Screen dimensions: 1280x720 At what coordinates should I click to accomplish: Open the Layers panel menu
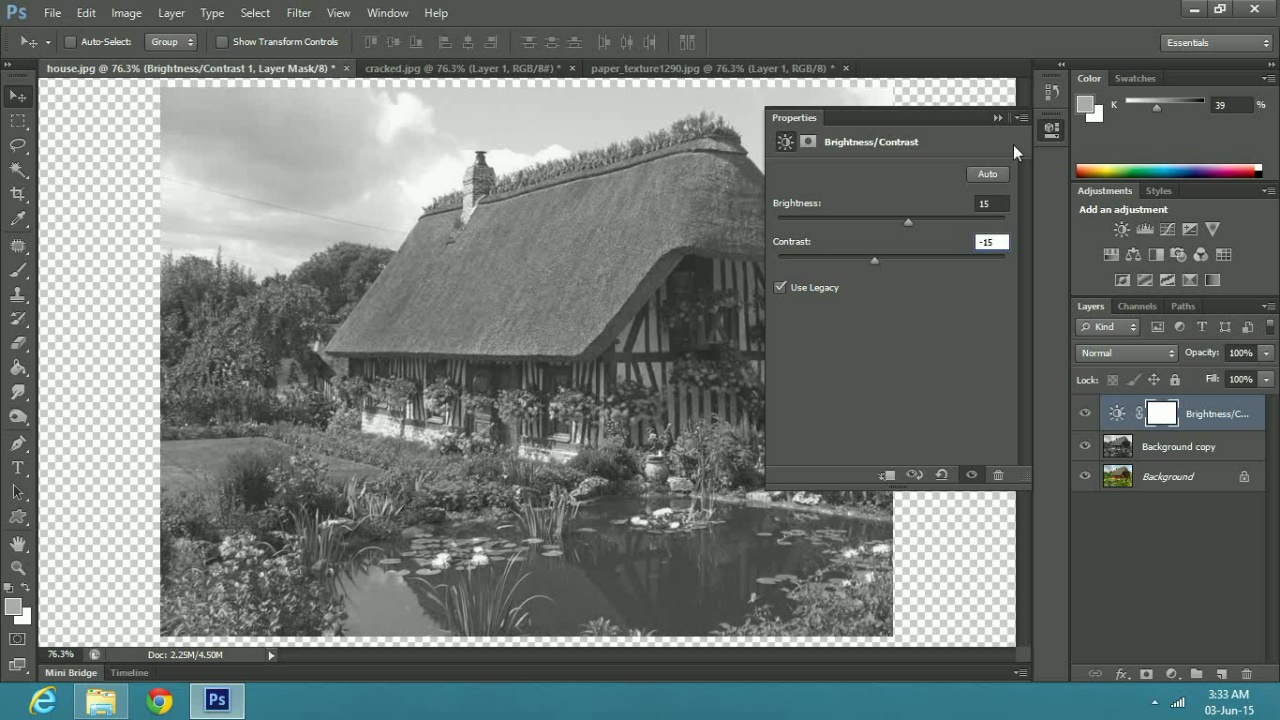pos(1268,307)
